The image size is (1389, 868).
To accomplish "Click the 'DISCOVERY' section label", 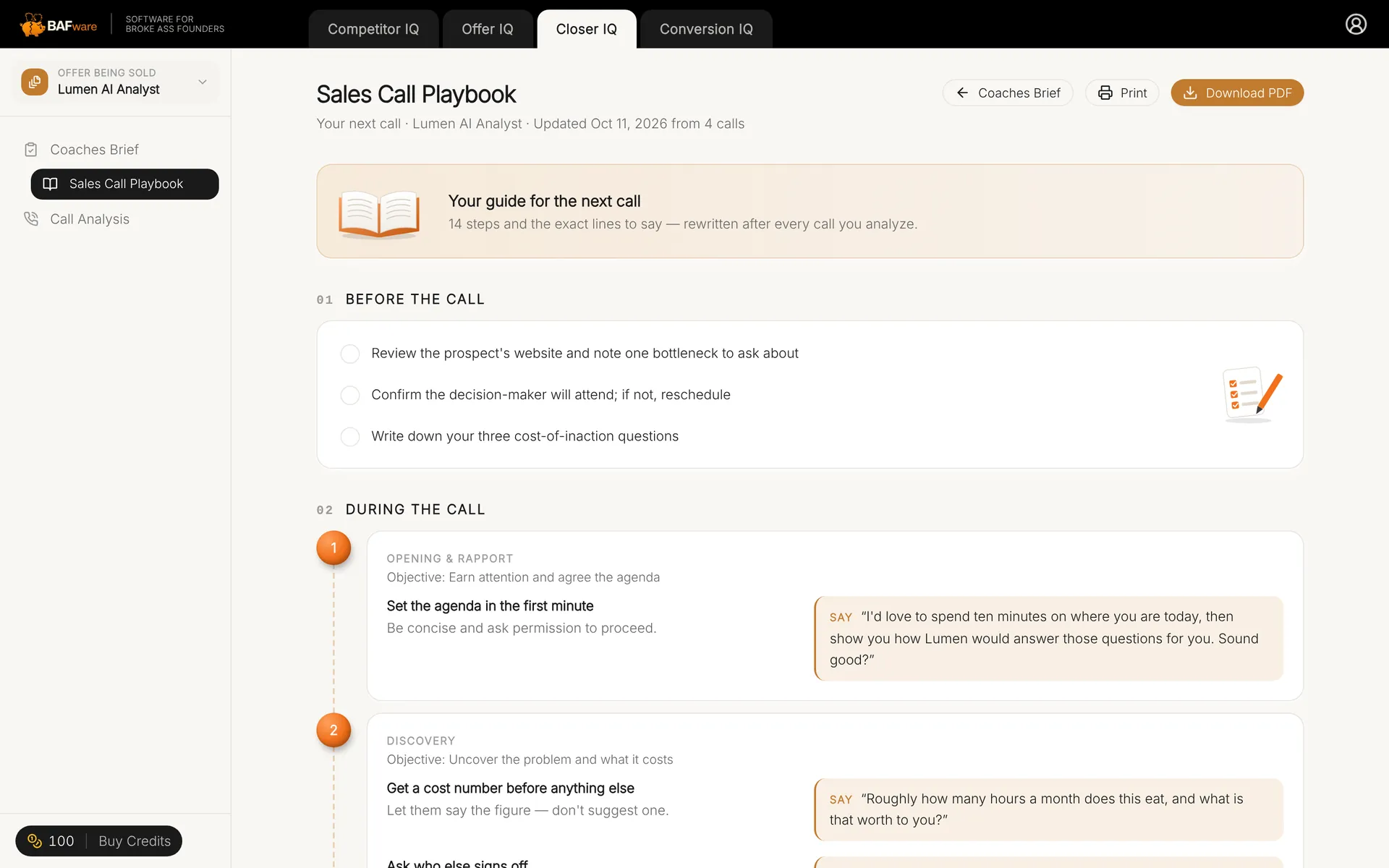I will coord(421,741).
